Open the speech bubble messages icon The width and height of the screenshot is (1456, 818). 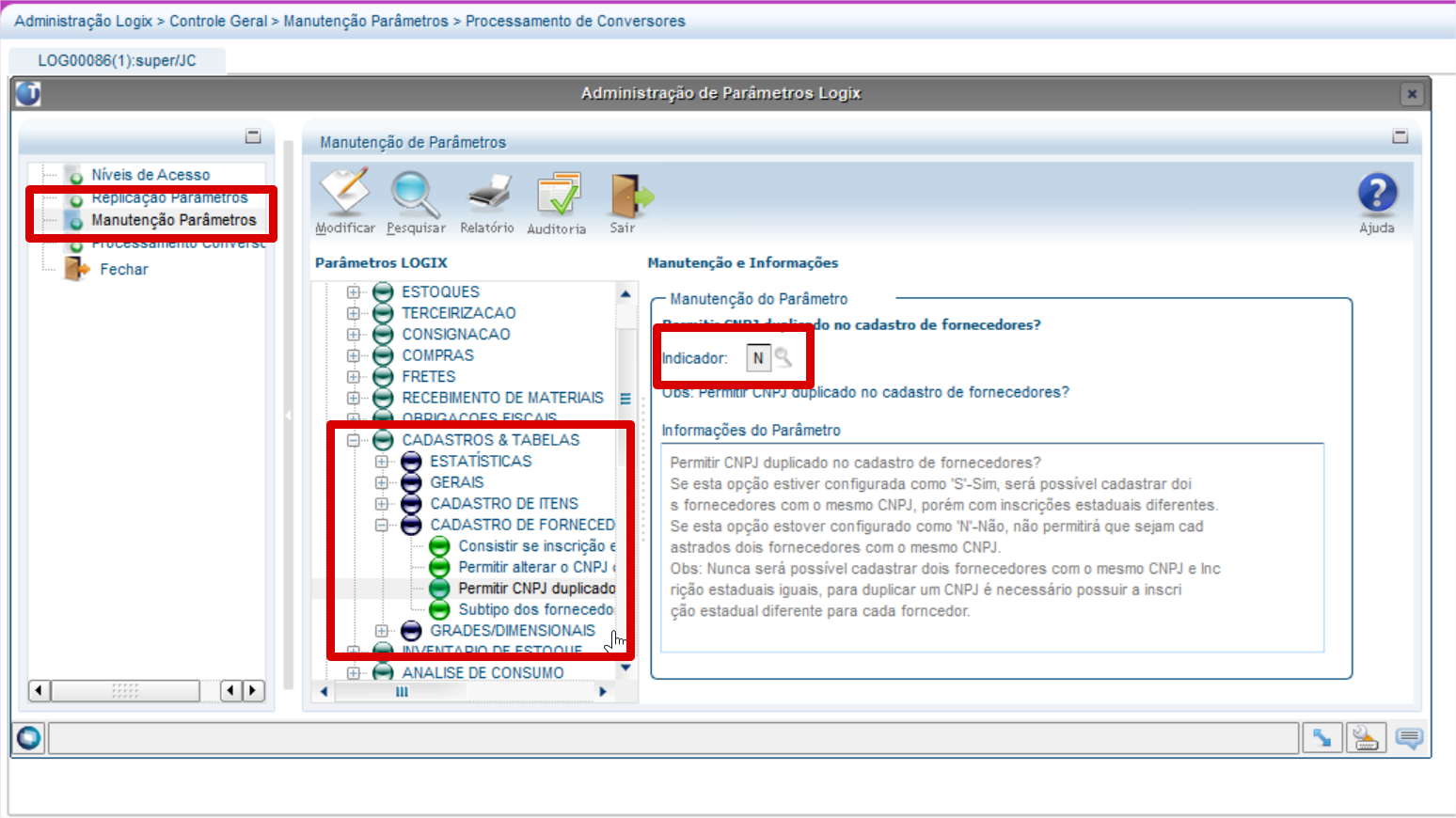click(x=1409, y=738)
